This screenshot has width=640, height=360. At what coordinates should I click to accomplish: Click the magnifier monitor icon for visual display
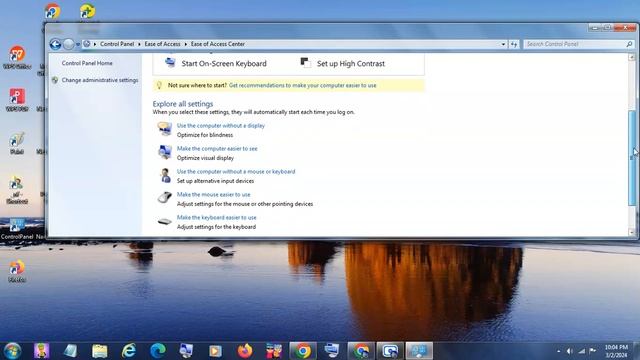[164, 152]
